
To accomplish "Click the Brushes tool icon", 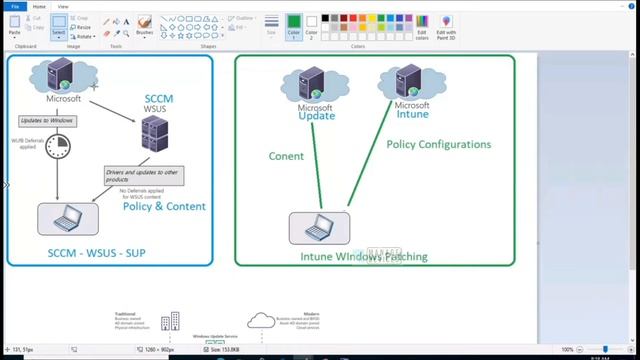I will [x=144, y=22].
